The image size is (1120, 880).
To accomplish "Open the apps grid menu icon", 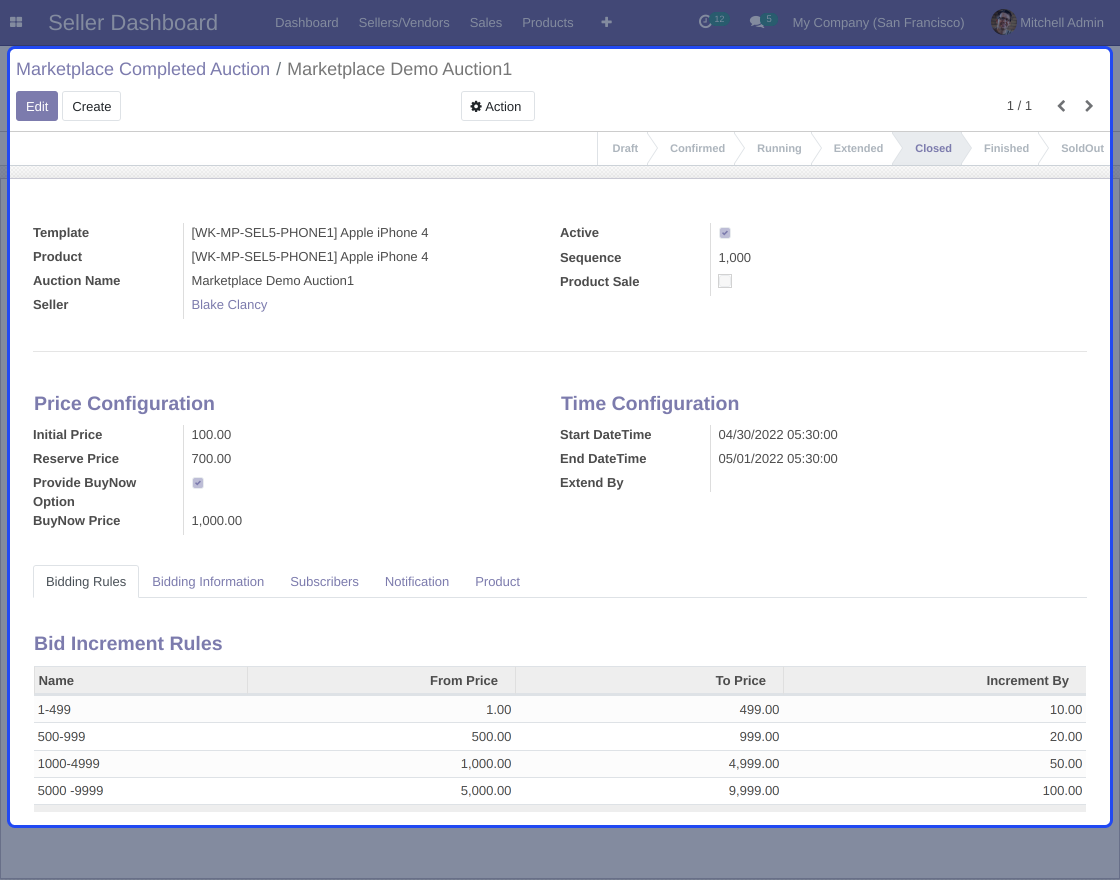I will [16, 22].
